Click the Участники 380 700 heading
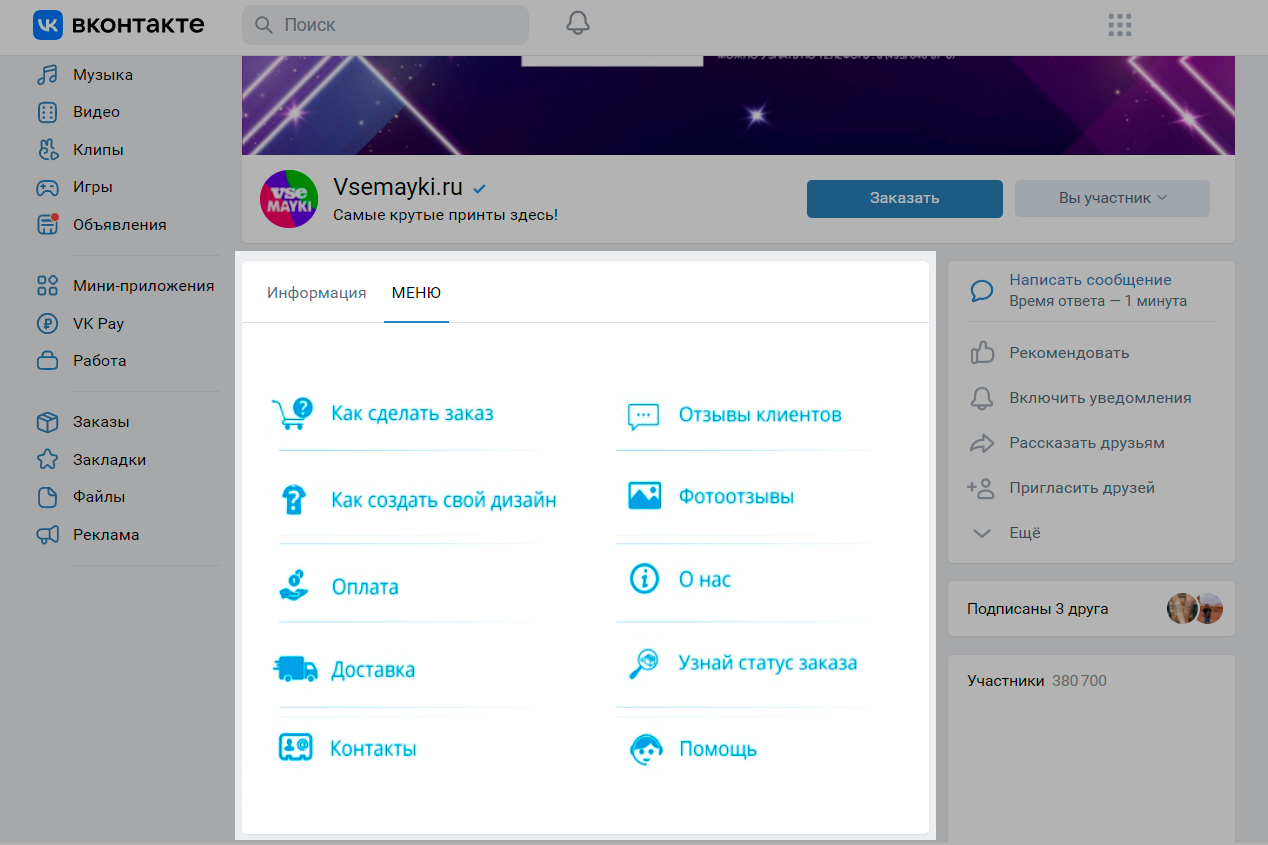Viewport: 1268px width, 845px height. point(1037,681)
